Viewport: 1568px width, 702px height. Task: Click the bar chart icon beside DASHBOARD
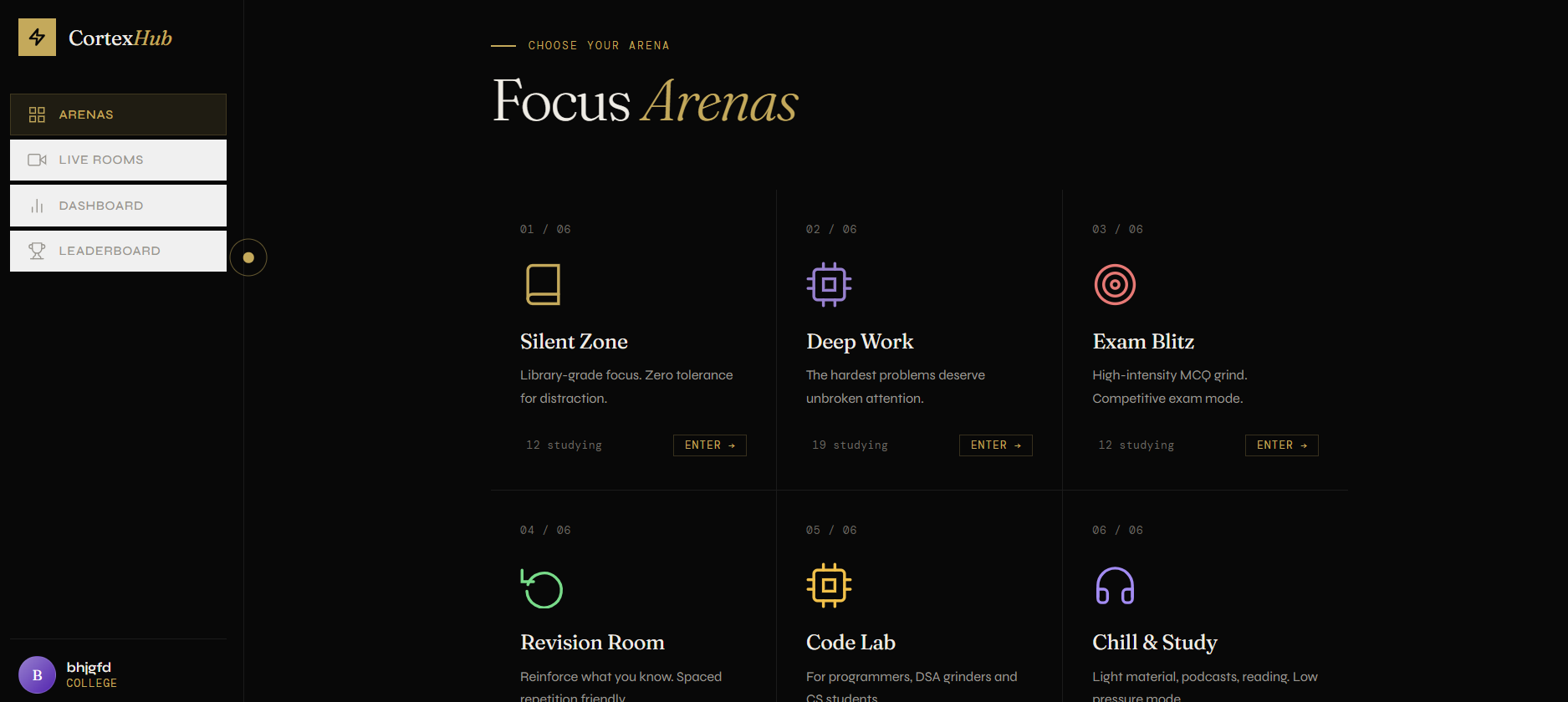pyautogui.click(x=38, y=205)
